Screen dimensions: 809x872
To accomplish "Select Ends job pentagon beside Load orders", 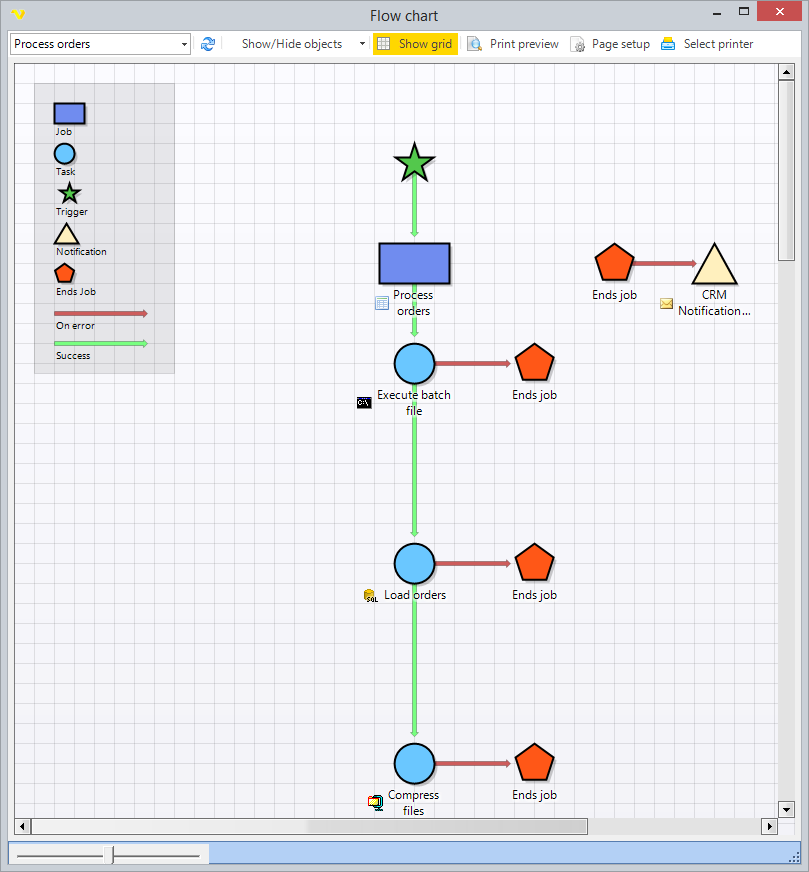I will tap(534, 564).
